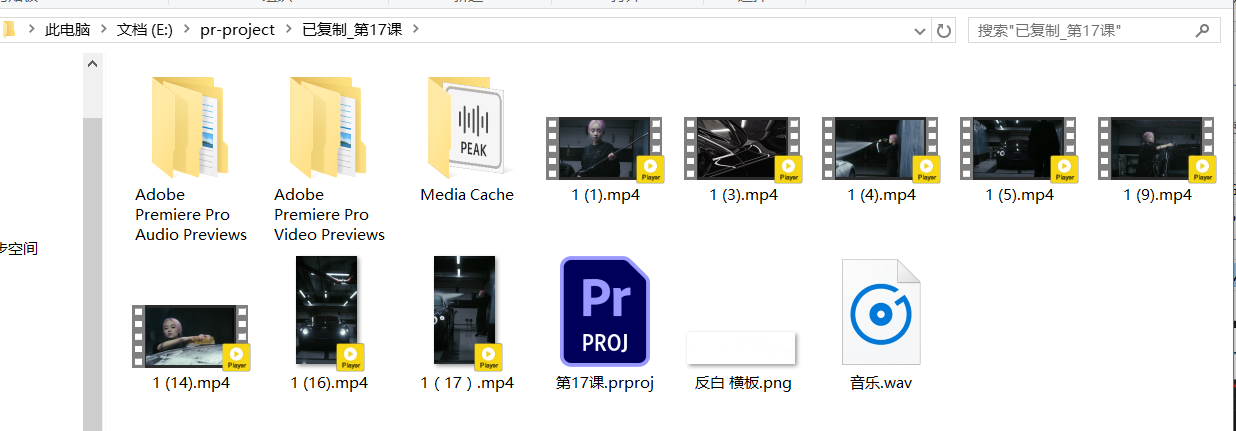
Task: Click the 1 (14).mp4 file name label
Action: 191,383
